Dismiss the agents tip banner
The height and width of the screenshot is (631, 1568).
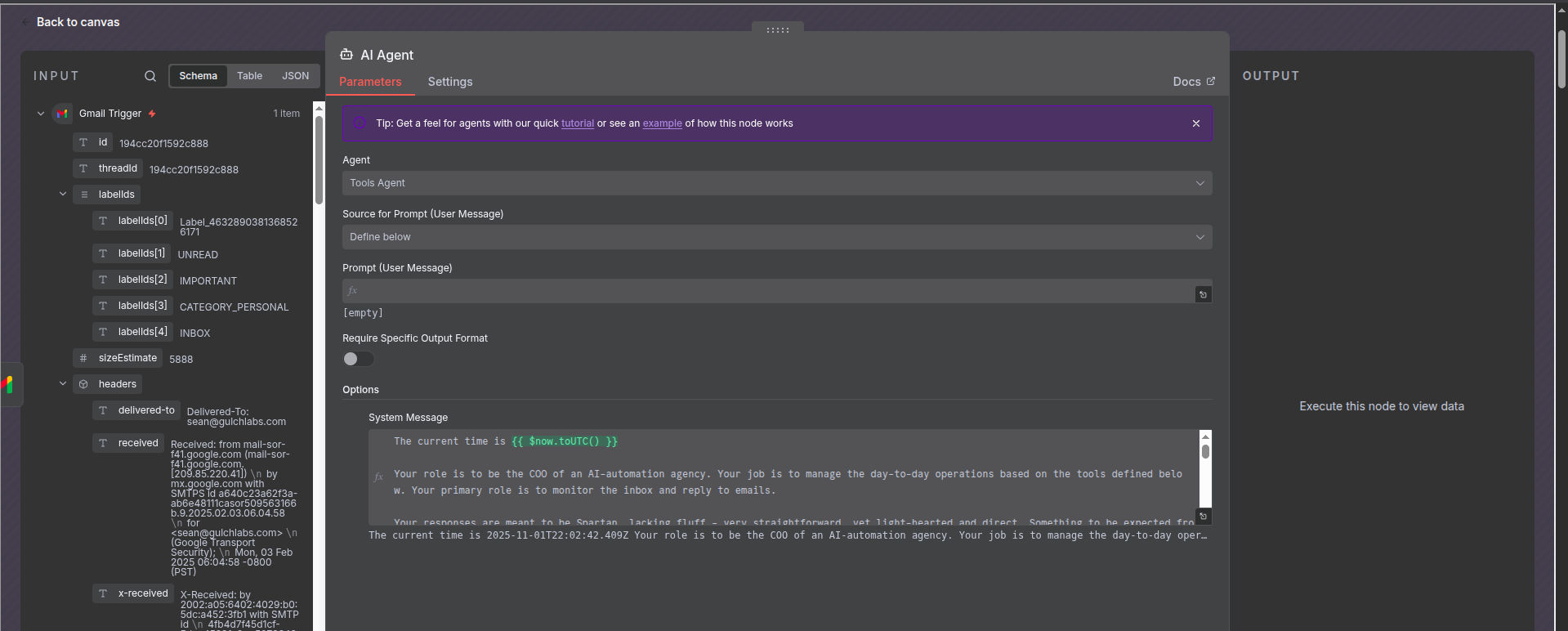coord(1196,123)
